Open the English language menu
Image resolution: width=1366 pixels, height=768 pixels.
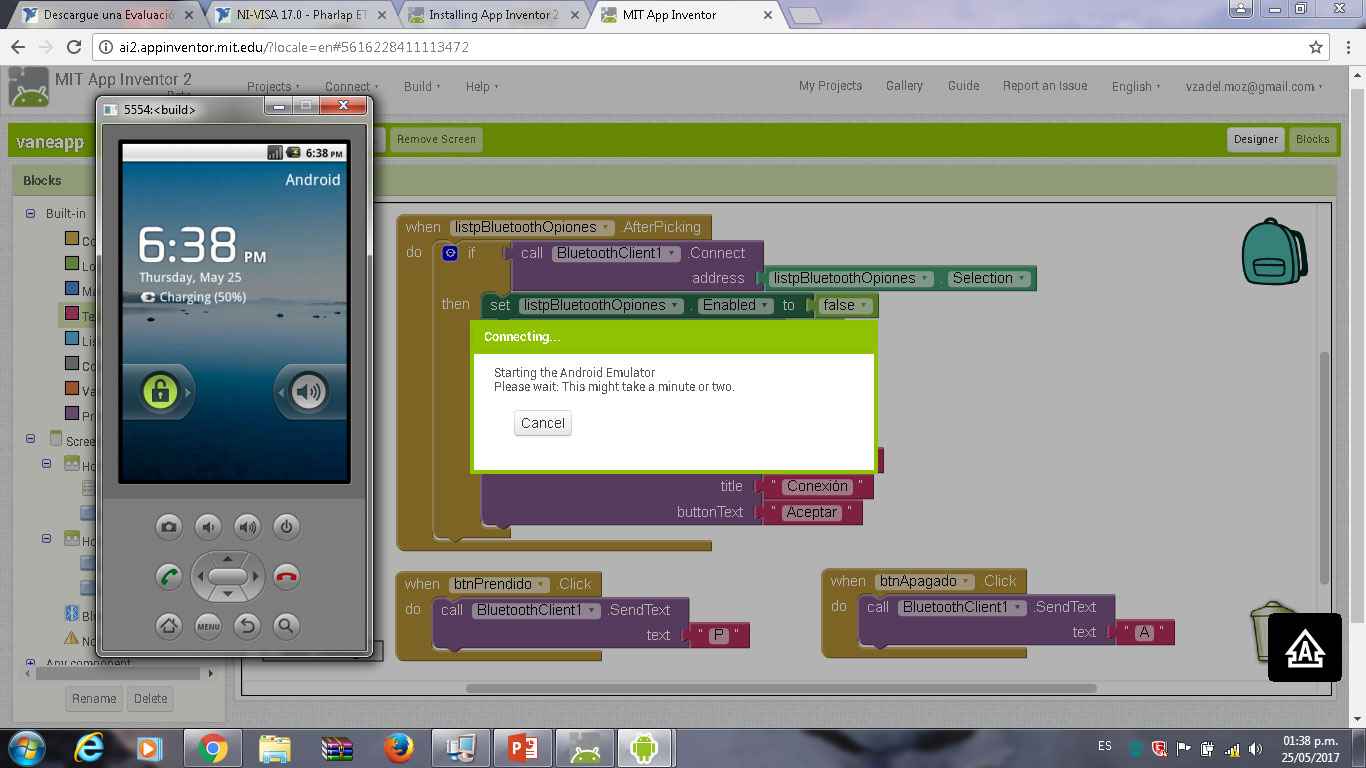point(1136,86)
